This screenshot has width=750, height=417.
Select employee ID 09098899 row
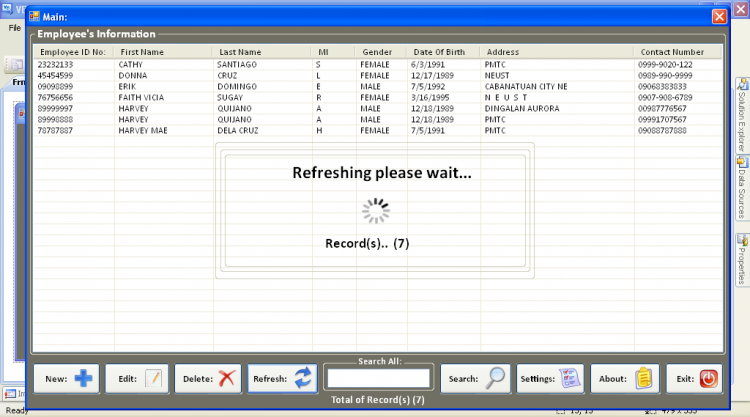378,87
